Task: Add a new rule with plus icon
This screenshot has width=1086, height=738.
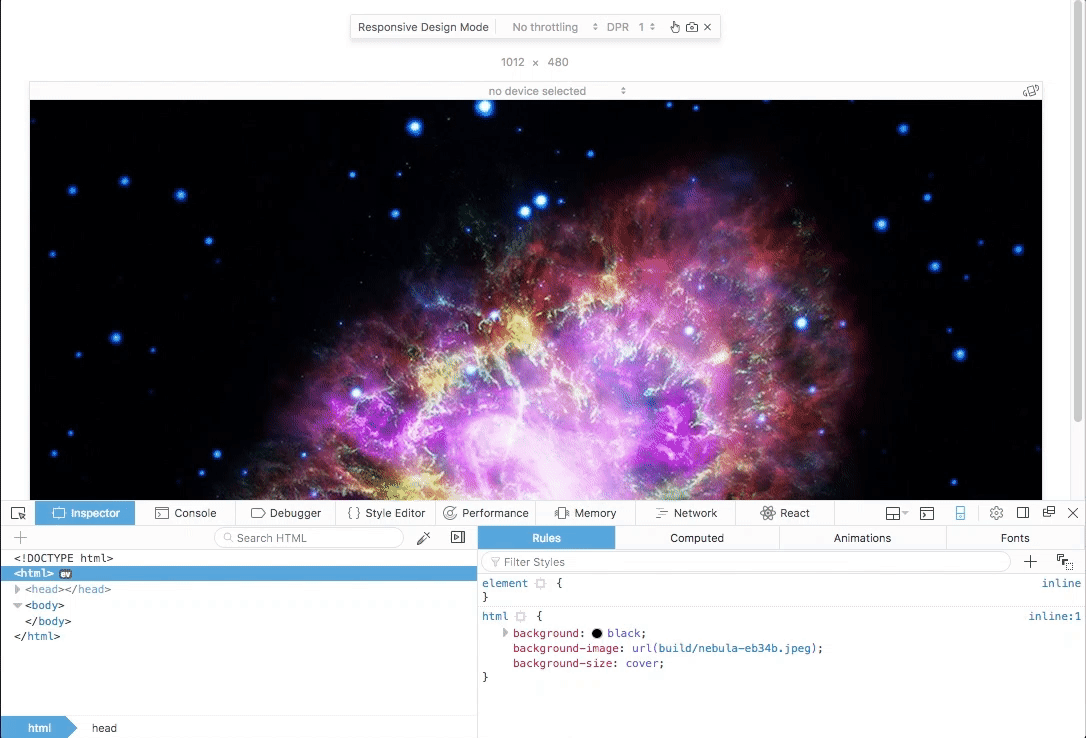Action: coord(1030,561)
